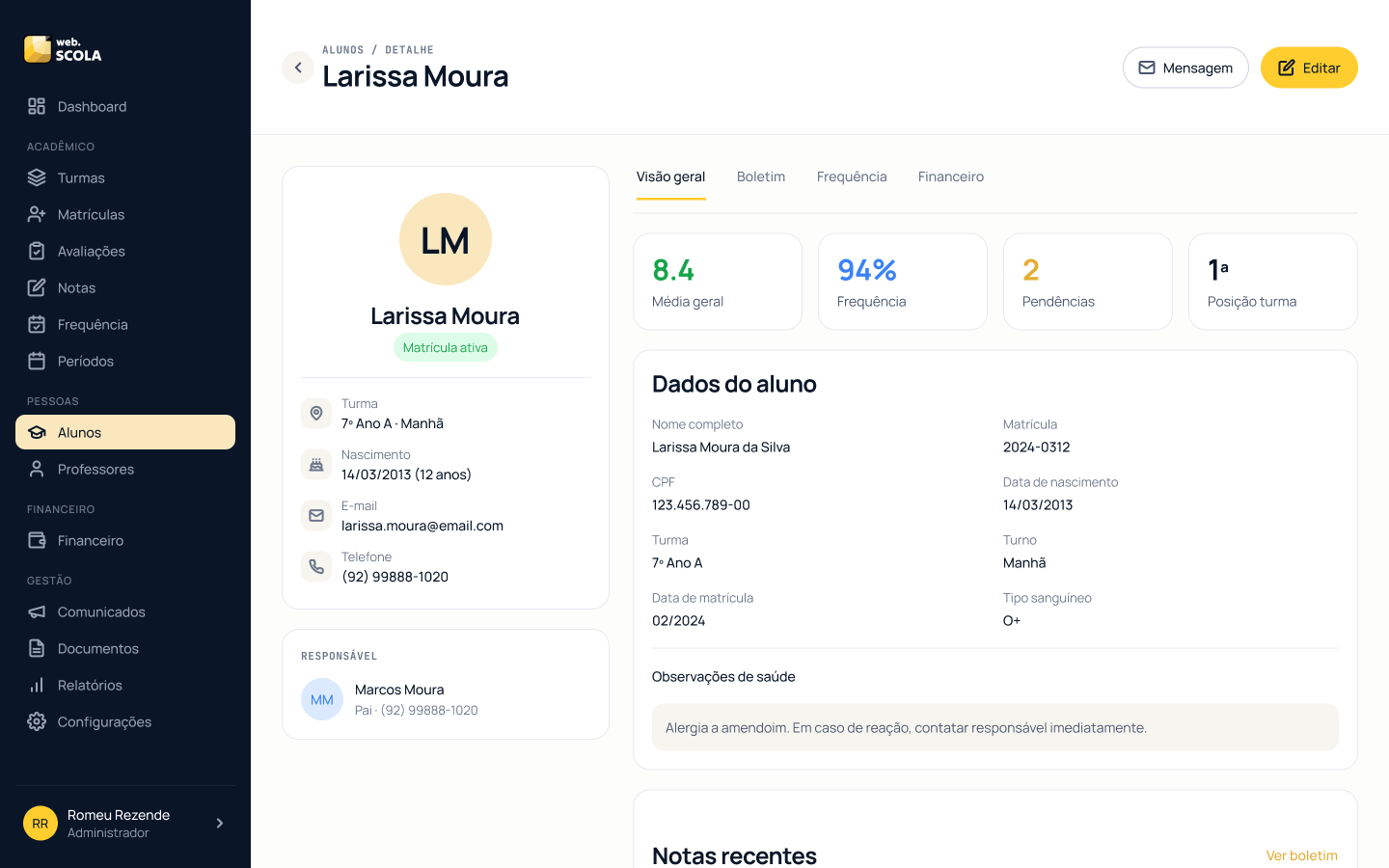Click the Matrículas user-plus icon
This screenshot has width=1389, height=868.
point(37,214)
